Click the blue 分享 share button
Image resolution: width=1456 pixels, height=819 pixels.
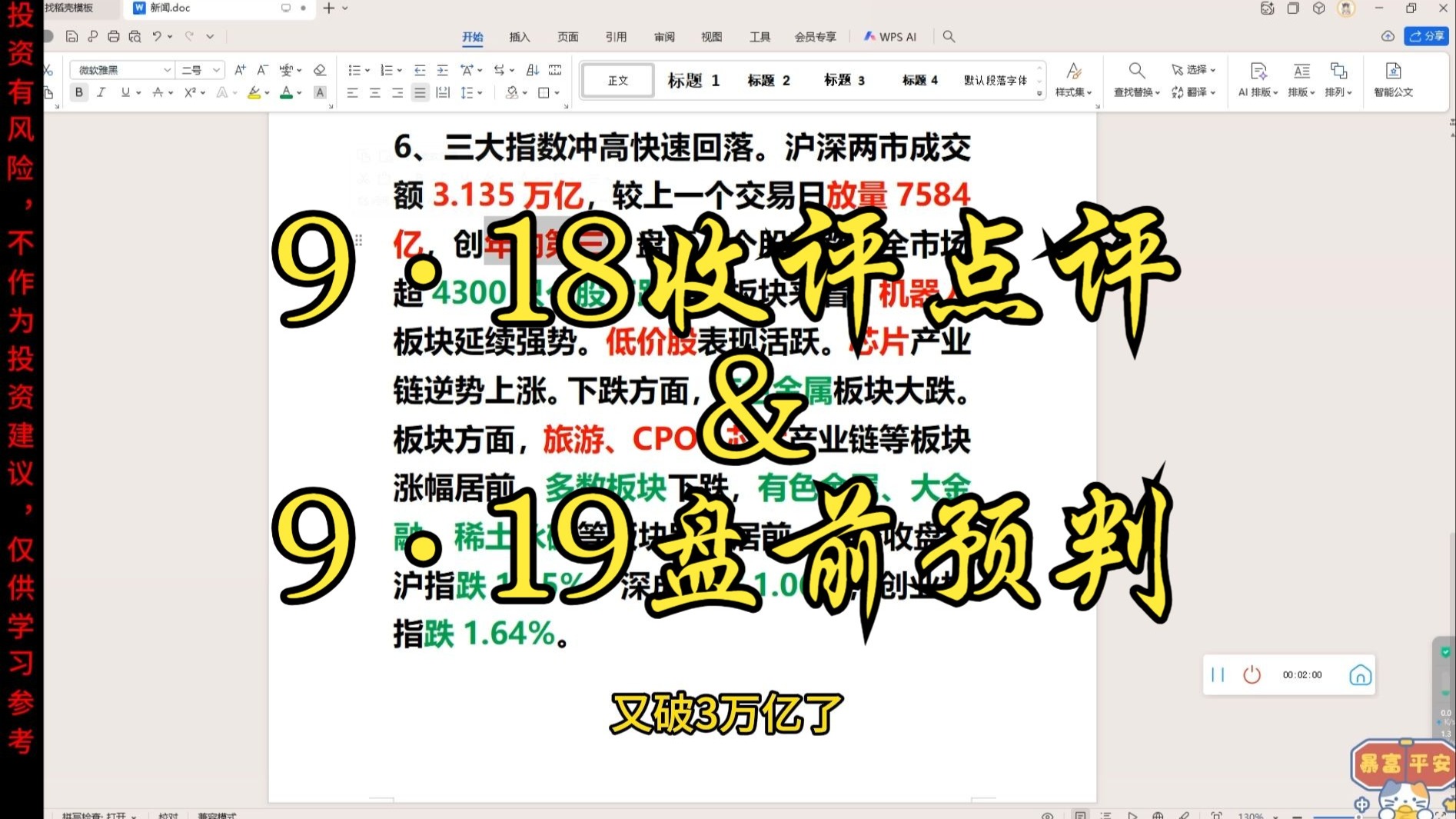(x=1427, y=36)
